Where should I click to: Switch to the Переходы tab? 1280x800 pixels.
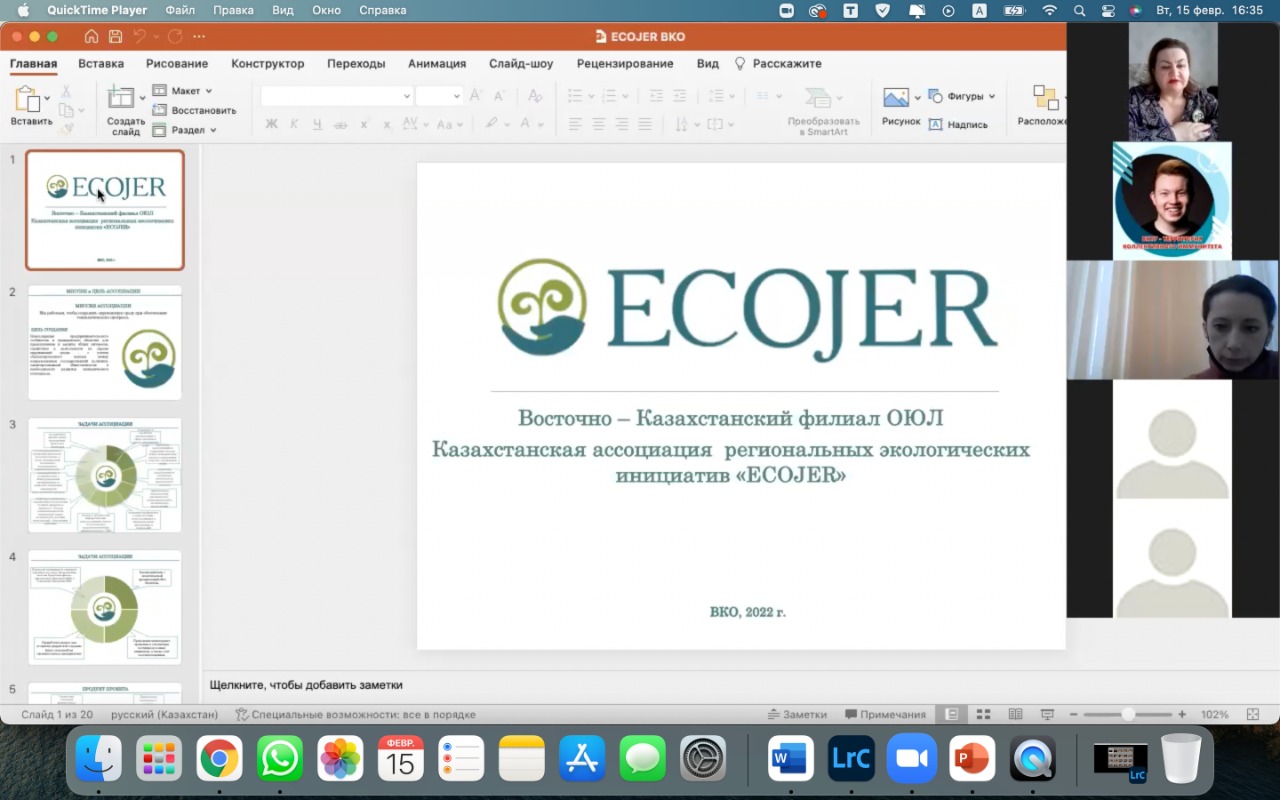[x=356, y=63]
